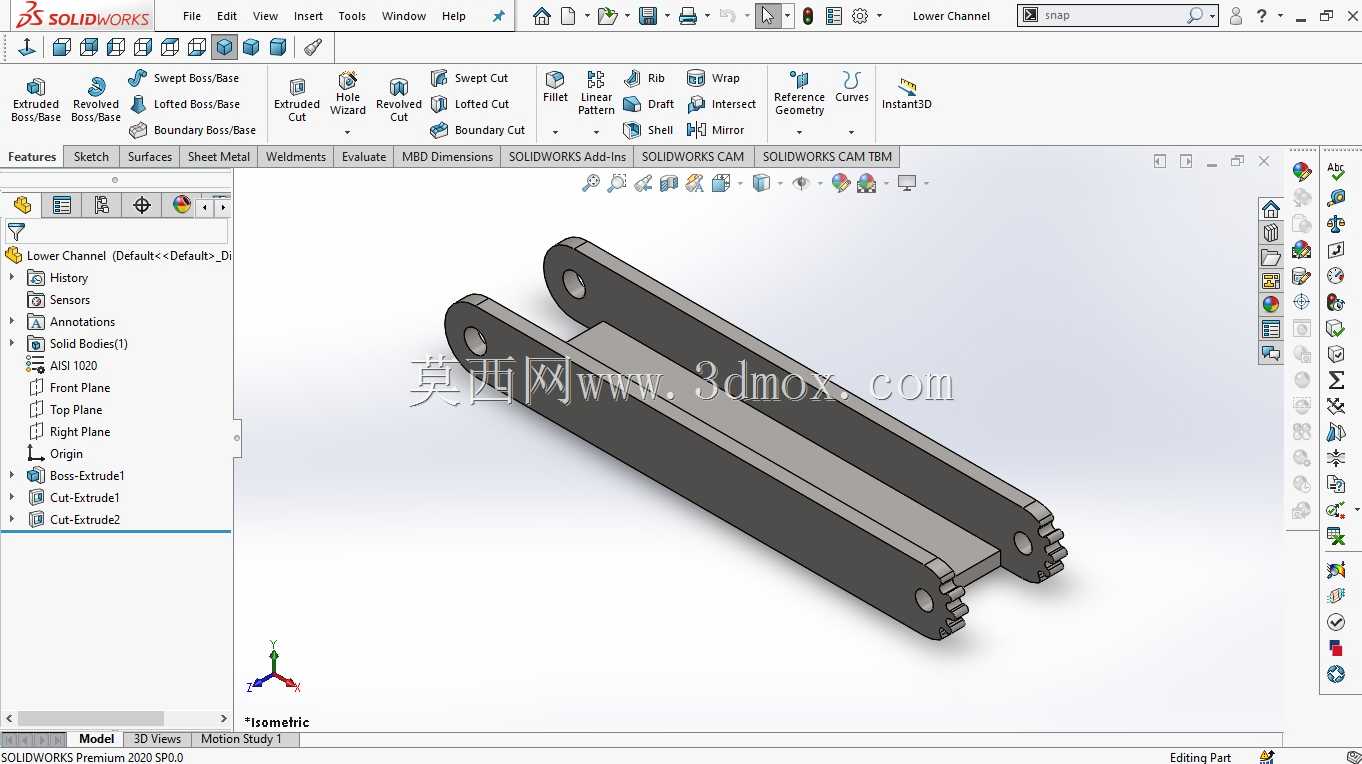Click the Save icon in toolbar
The image size is (1362, 764).
[x=648, y=16]
